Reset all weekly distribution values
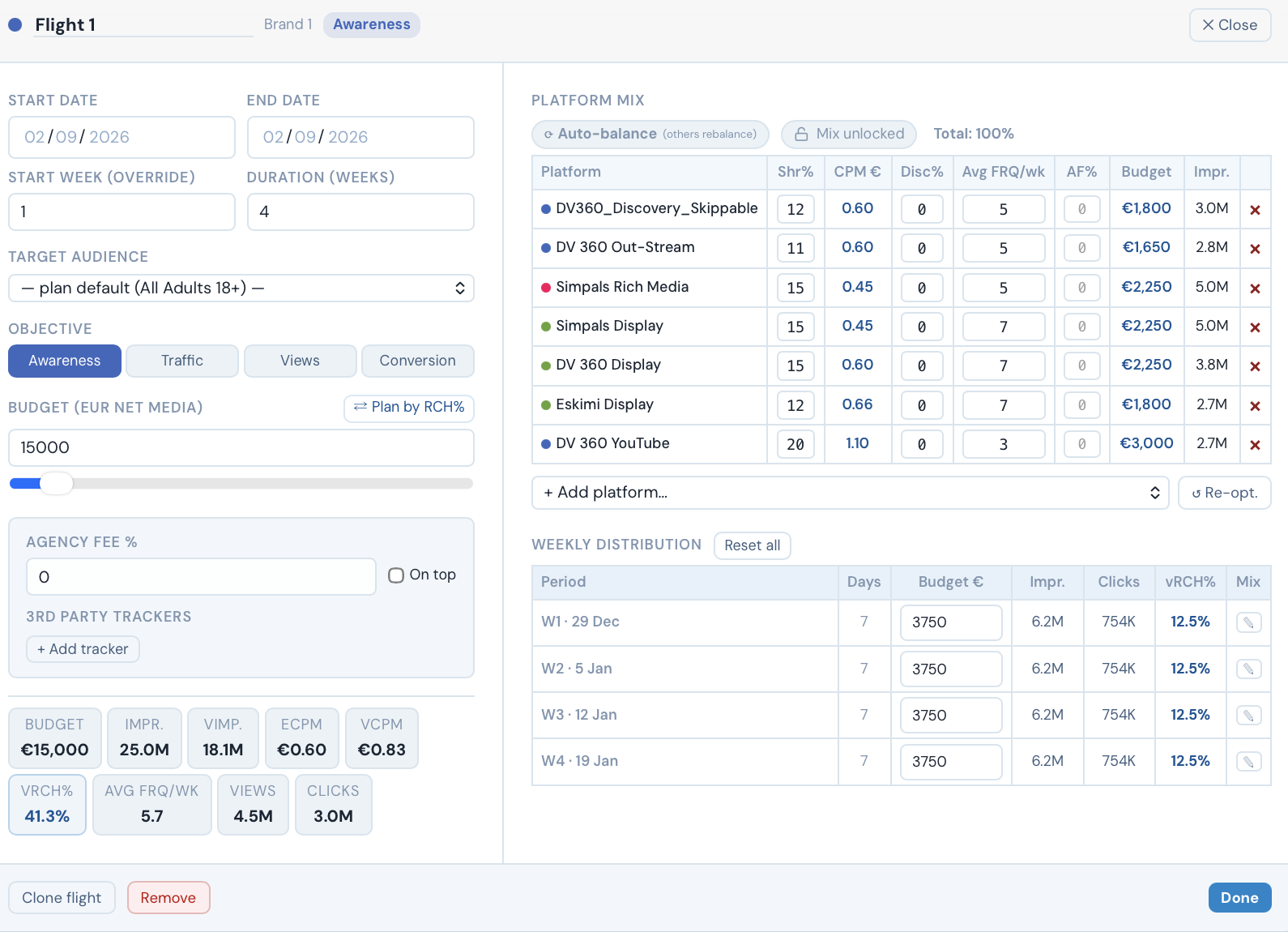The width and height of the screenshot is (1288, 932). point(752,545)
